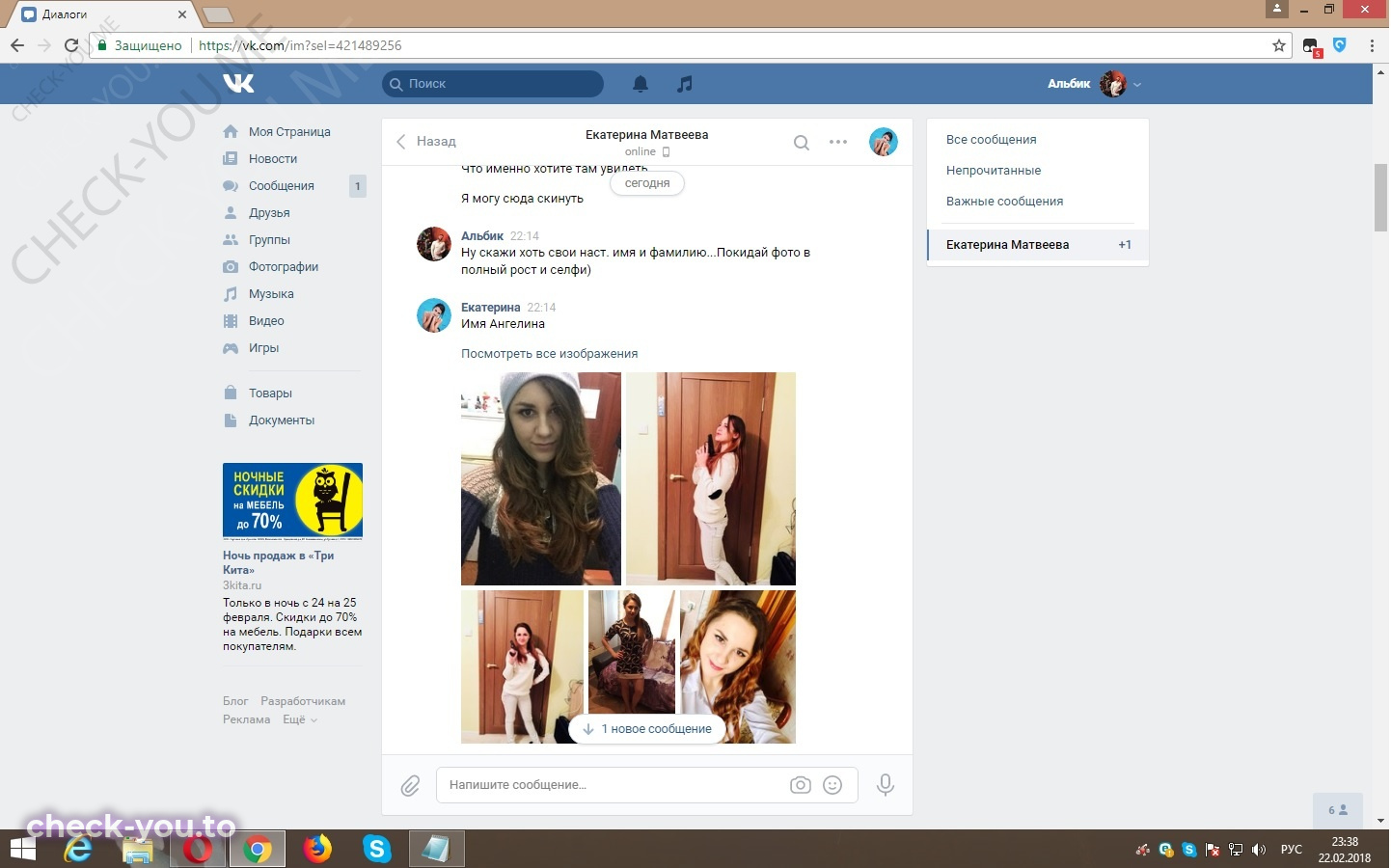1391x868 pixels.
Task: Open the music player note icon
Action: (685, 84)
